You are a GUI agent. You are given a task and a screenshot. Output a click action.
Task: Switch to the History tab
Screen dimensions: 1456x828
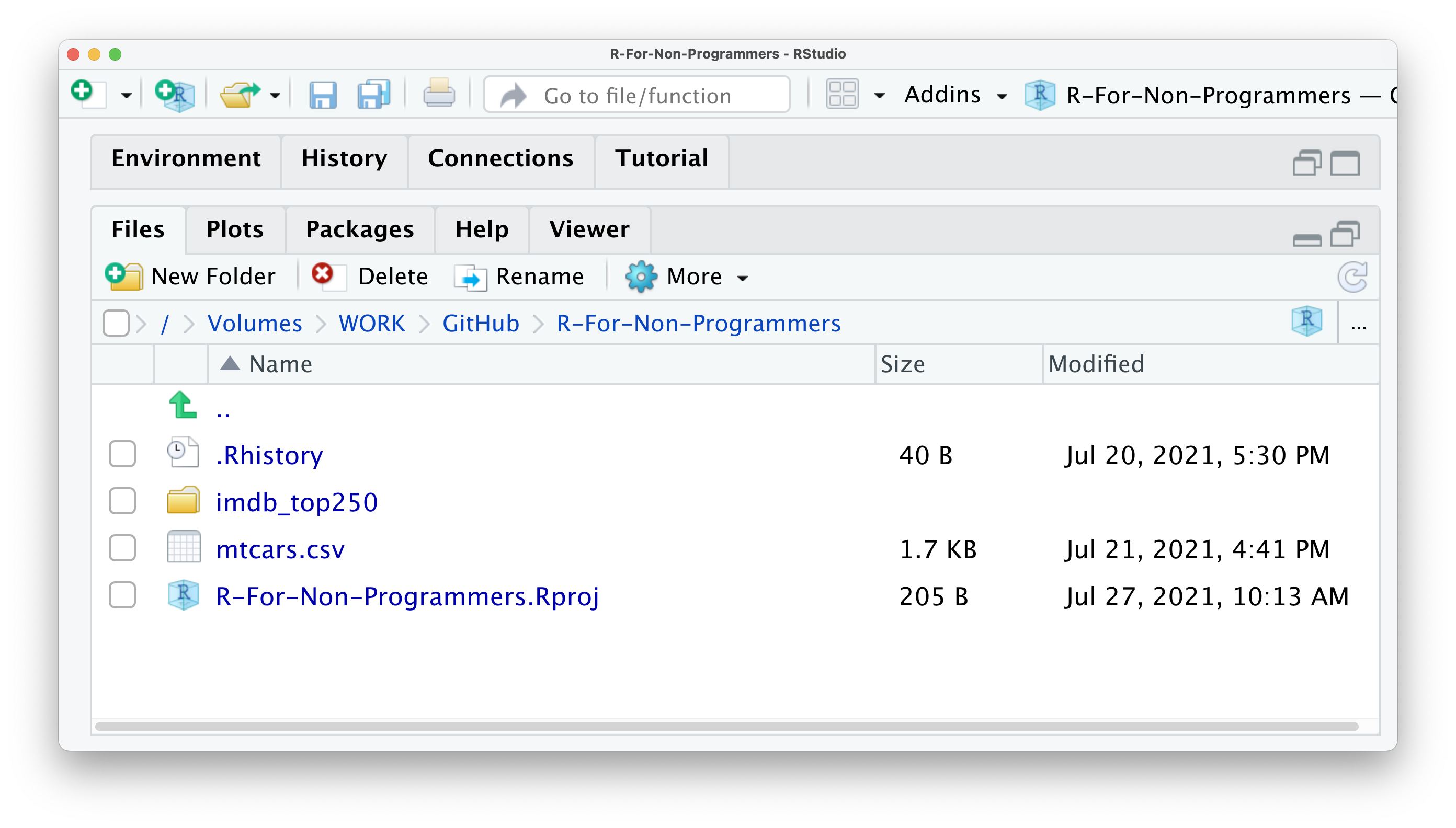point(344,159)
